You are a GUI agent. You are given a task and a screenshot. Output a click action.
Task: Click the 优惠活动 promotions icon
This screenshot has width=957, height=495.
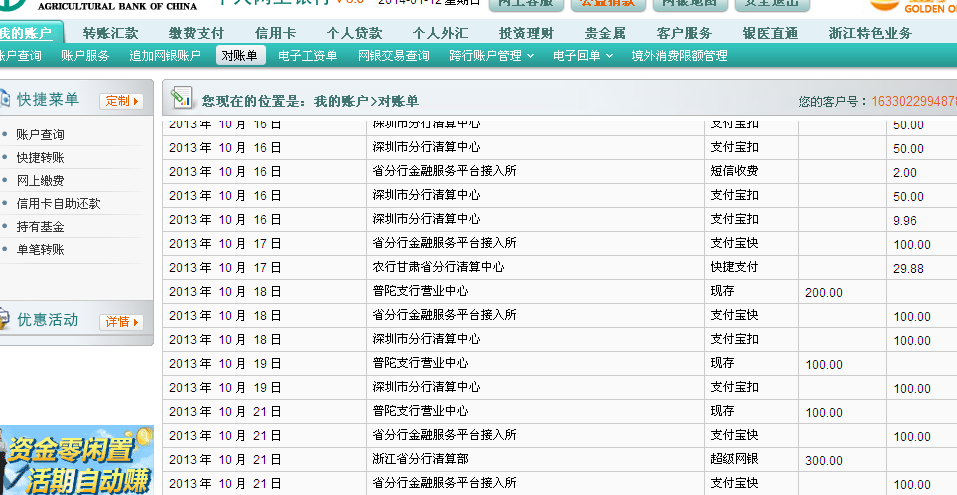[5, 320]
